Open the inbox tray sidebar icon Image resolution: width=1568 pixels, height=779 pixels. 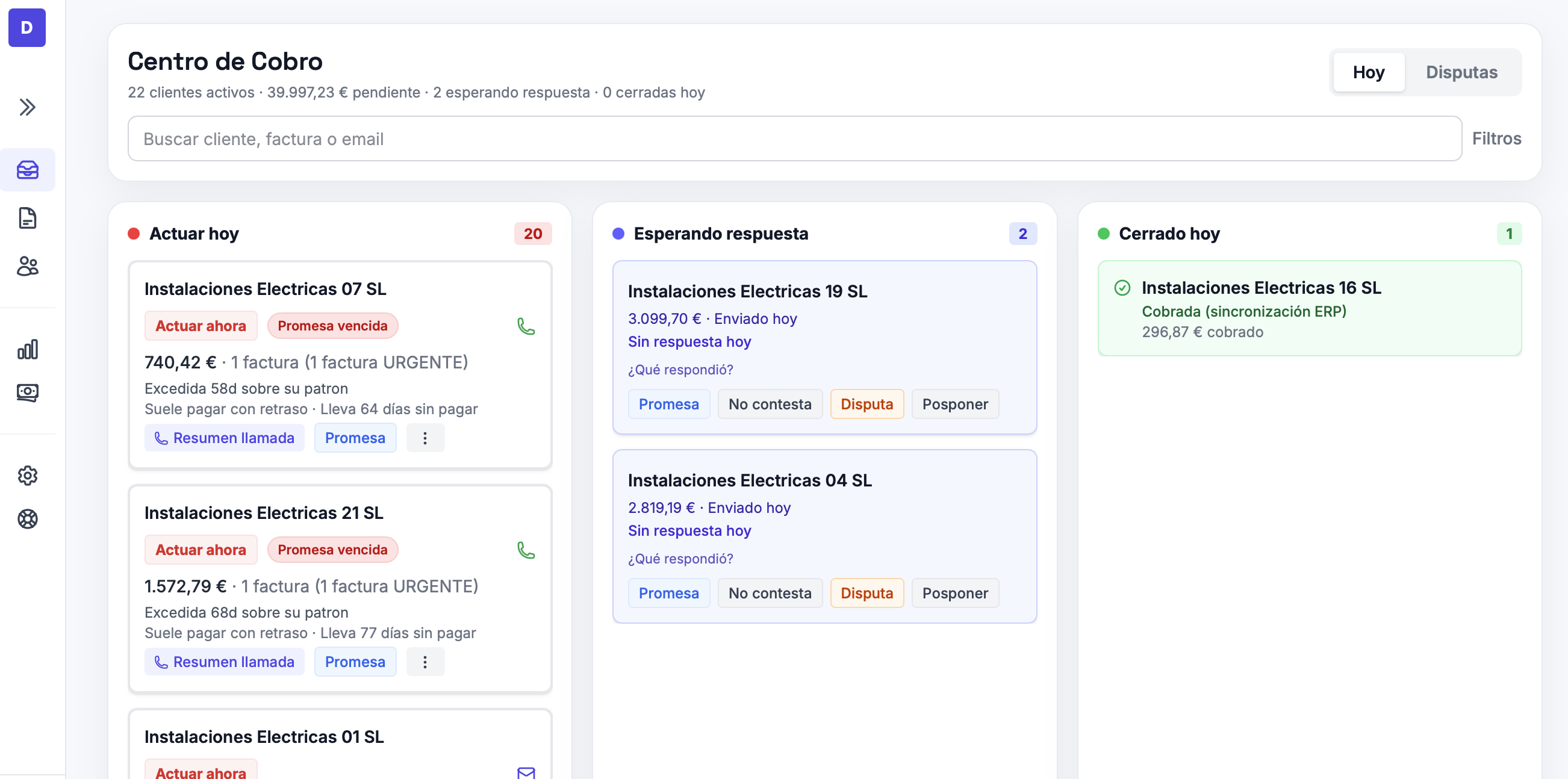point(27,170)
